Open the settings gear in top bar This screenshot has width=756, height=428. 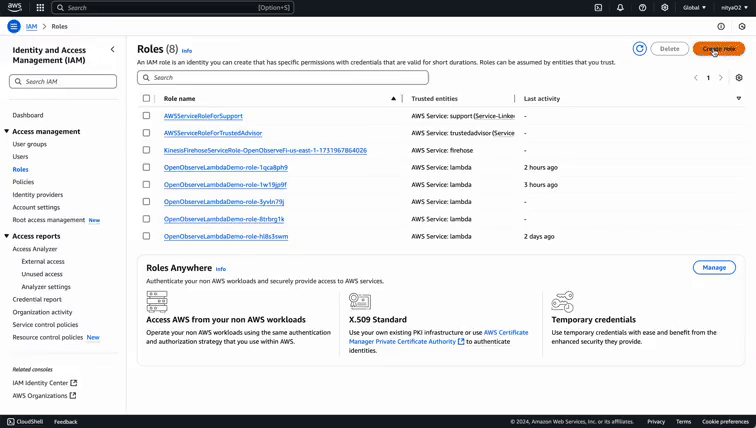click(665, 8)
